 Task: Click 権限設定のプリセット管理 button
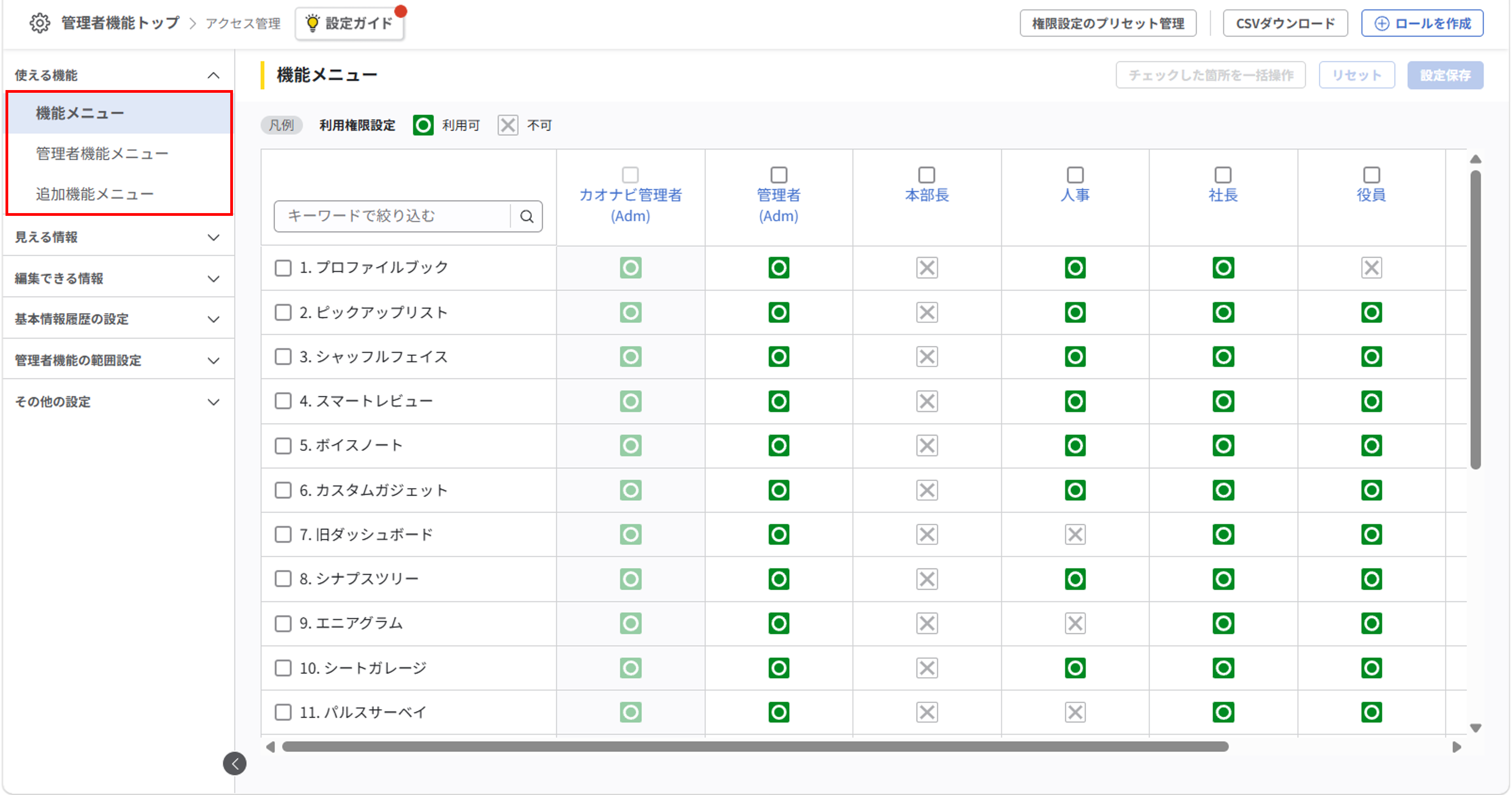tap(1108, 23)
